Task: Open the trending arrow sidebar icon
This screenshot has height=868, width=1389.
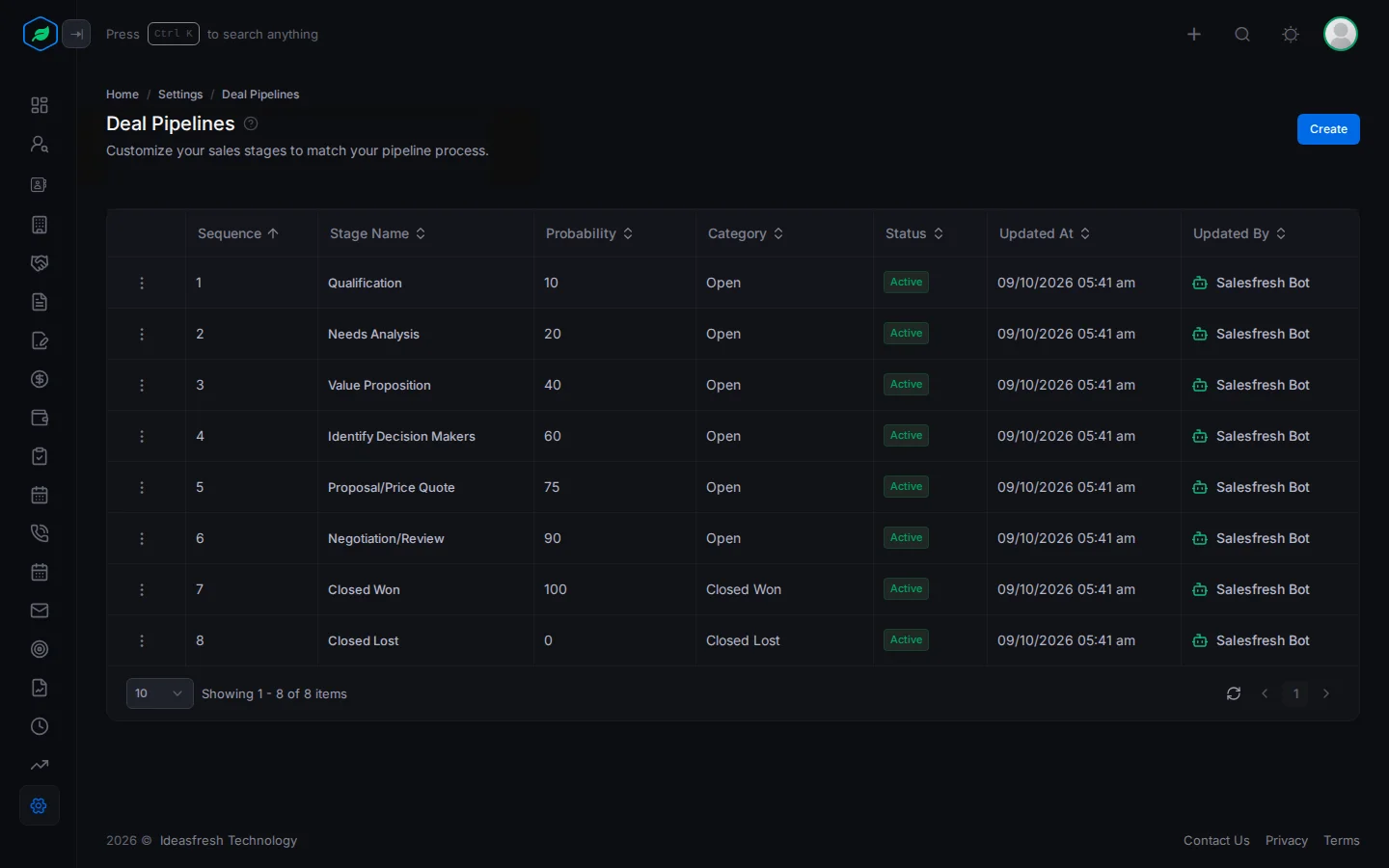Action: click(40, 765)
